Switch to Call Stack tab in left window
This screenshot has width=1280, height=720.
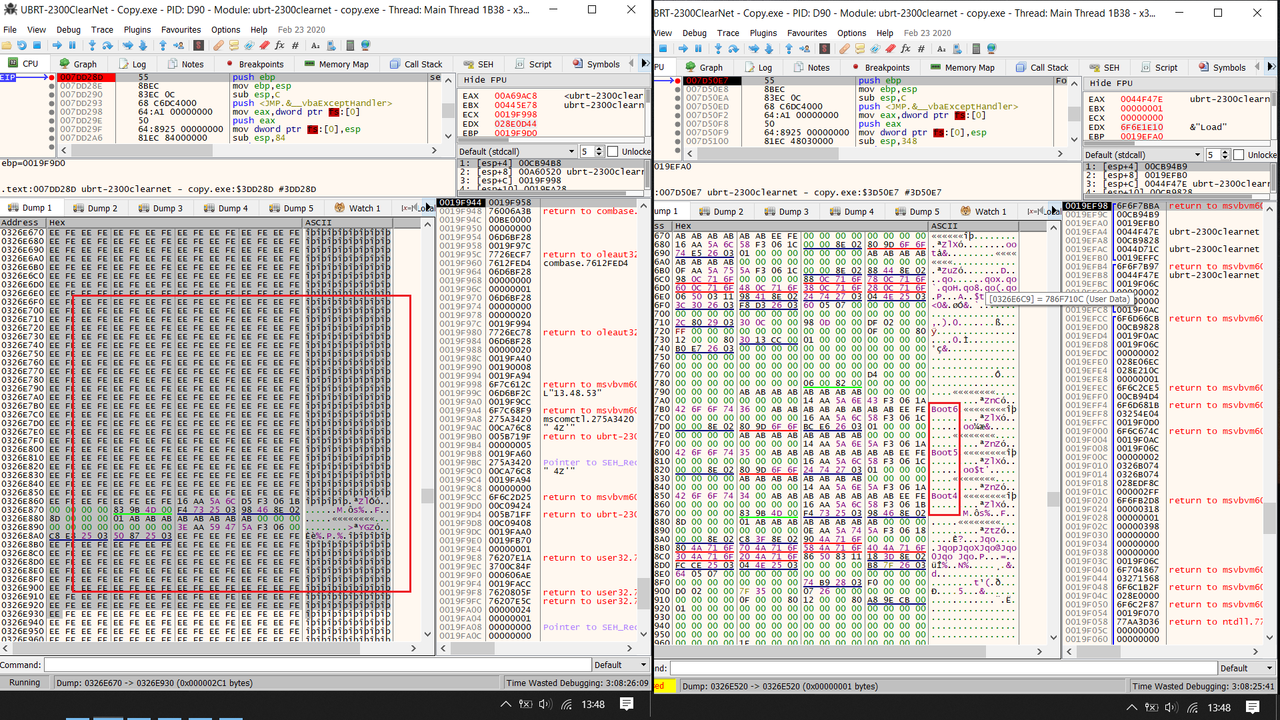click(x=415, y=64)
